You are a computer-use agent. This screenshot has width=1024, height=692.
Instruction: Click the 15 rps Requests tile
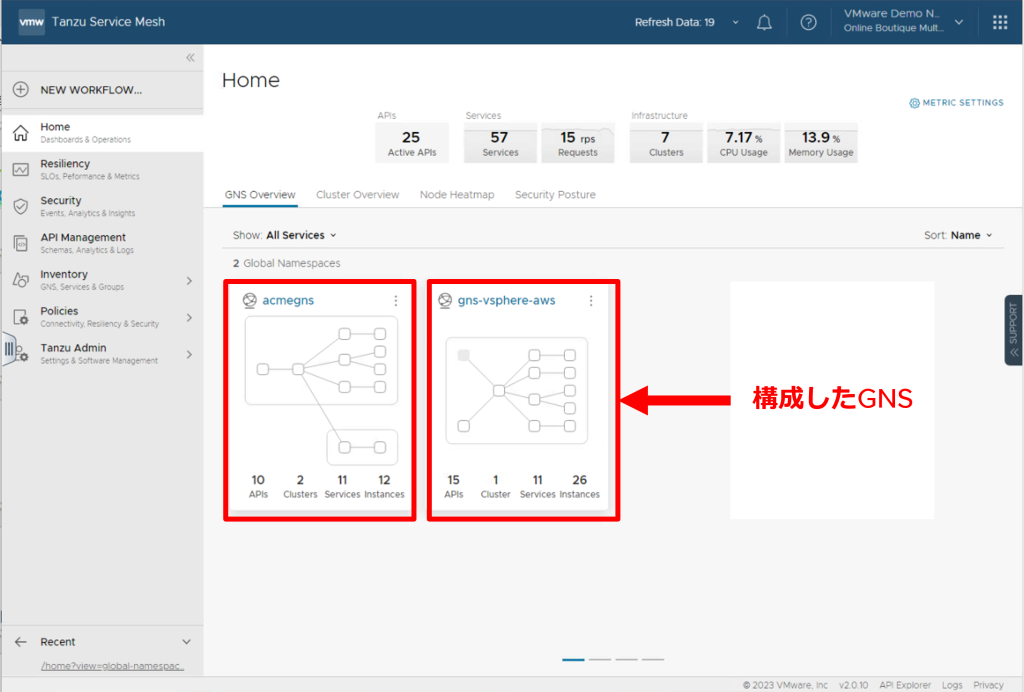pos(577,143)
